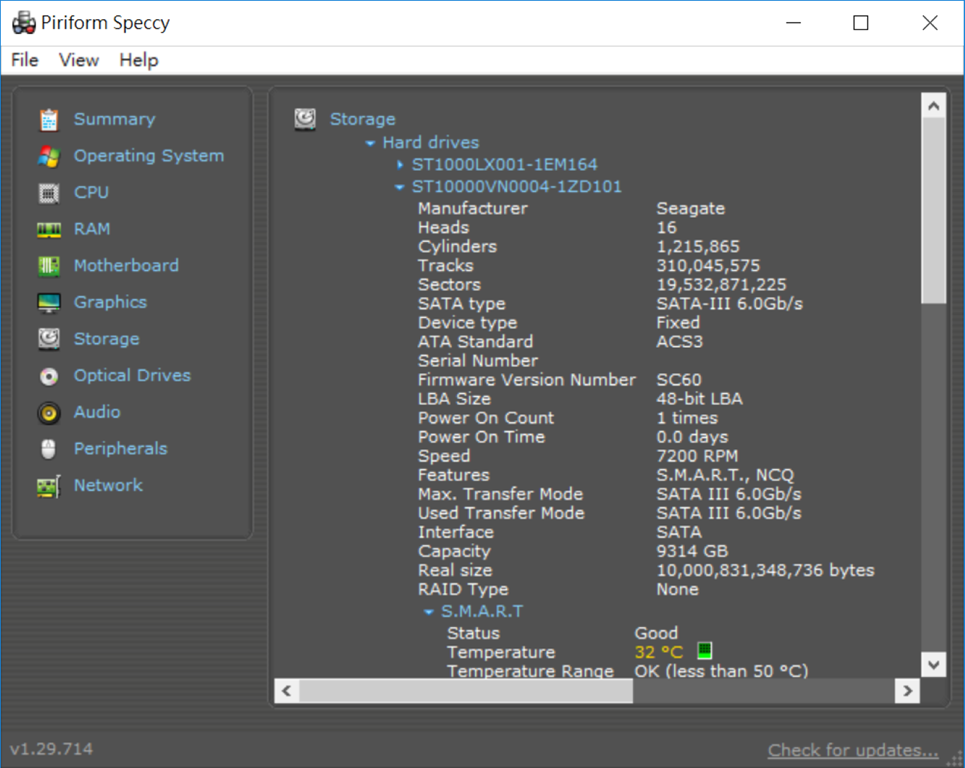Viewport: 965px width, 768px height.
Task: Select the Network icon in sidebar
Action: click(49, 486)
